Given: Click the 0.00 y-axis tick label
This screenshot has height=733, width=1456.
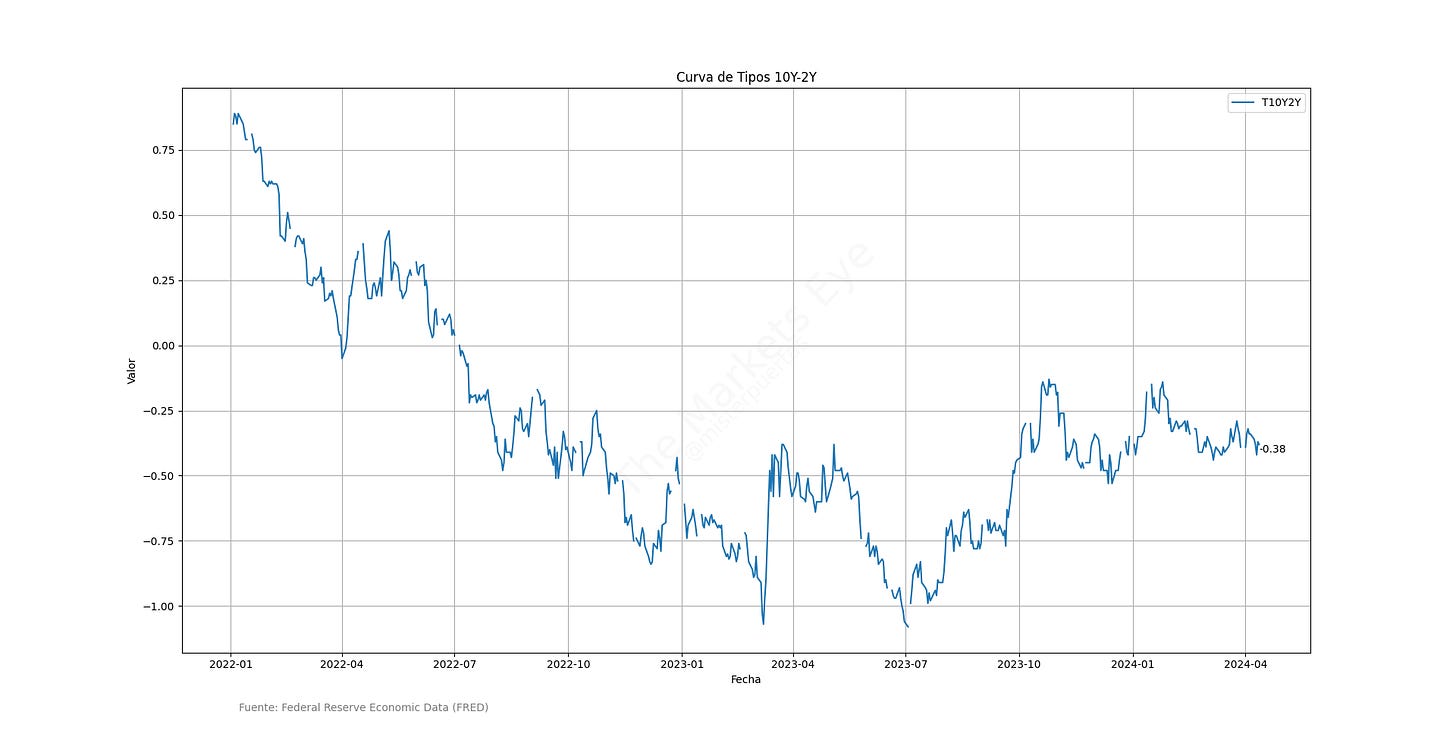Looking at the screenshot, I should point(162,346).
